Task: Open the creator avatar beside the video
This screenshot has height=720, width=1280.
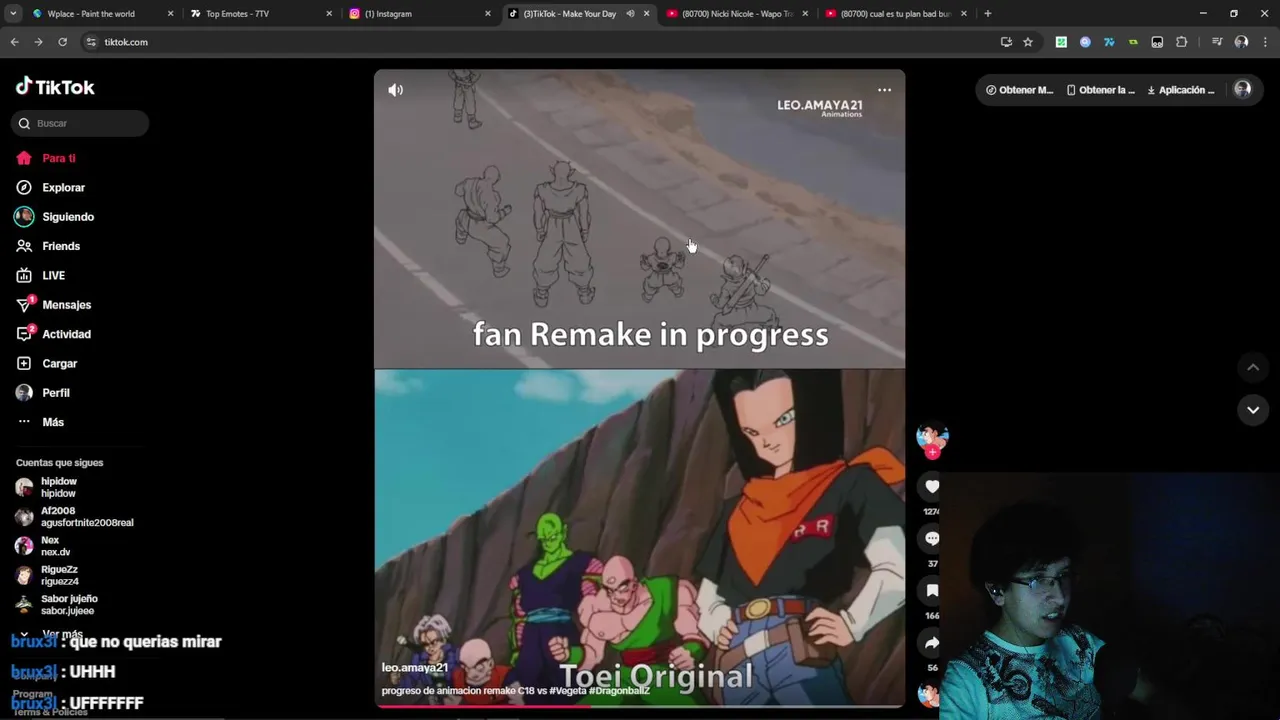Action: coord(932,435)
